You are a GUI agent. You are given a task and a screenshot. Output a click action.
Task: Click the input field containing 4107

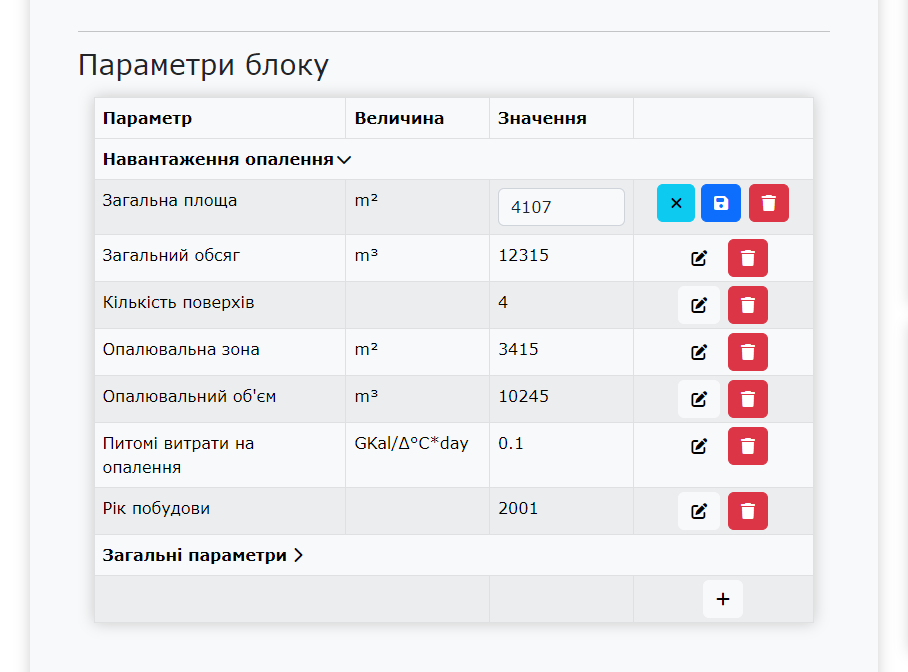coord(561,207)
